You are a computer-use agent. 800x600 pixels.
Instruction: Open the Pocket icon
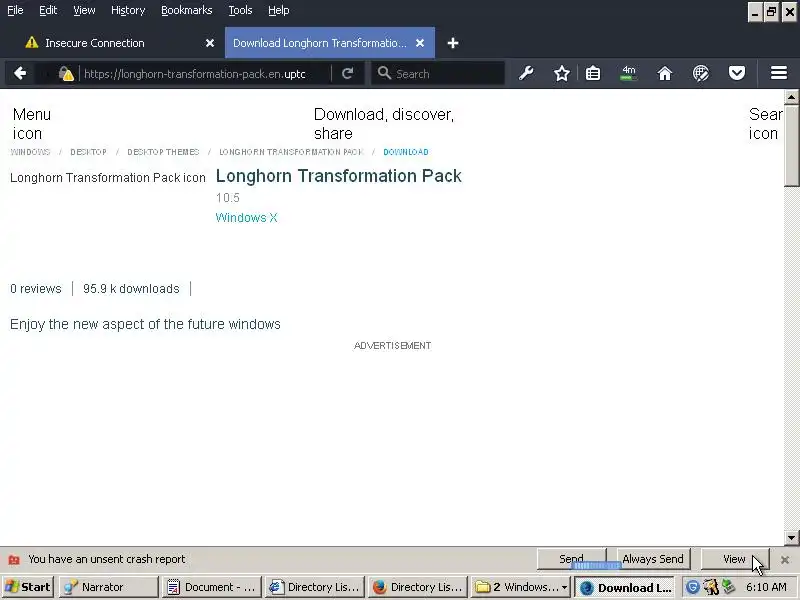[x=737, y=73]
